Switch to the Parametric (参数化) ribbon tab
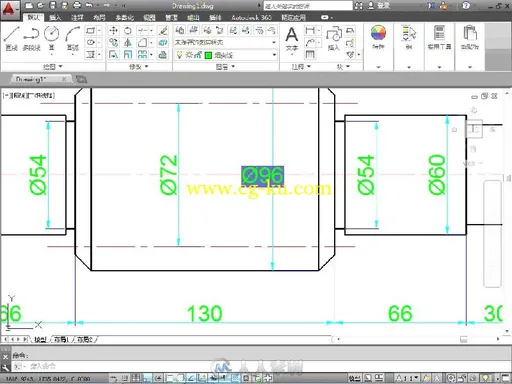The height and width of the screenshot is (384, 512). [x=125, y=17]
